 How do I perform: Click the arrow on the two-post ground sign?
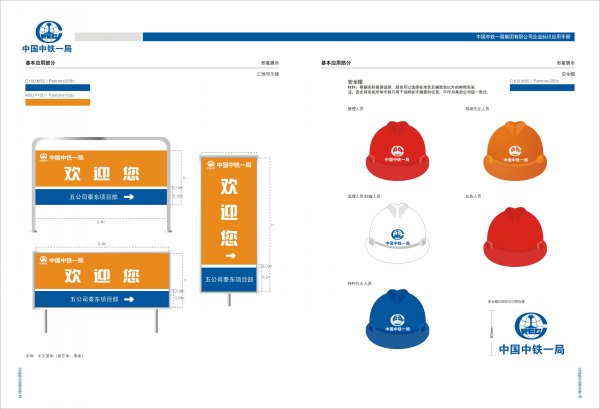[x=154, y=298]
